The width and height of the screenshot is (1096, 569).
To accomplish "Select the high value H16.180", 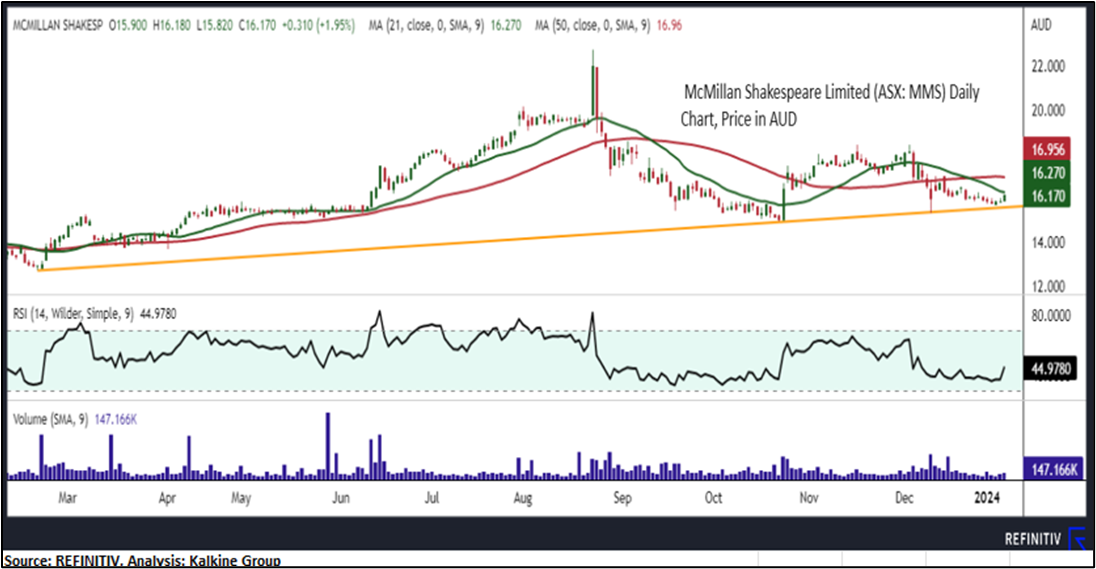I will [172, 26].
